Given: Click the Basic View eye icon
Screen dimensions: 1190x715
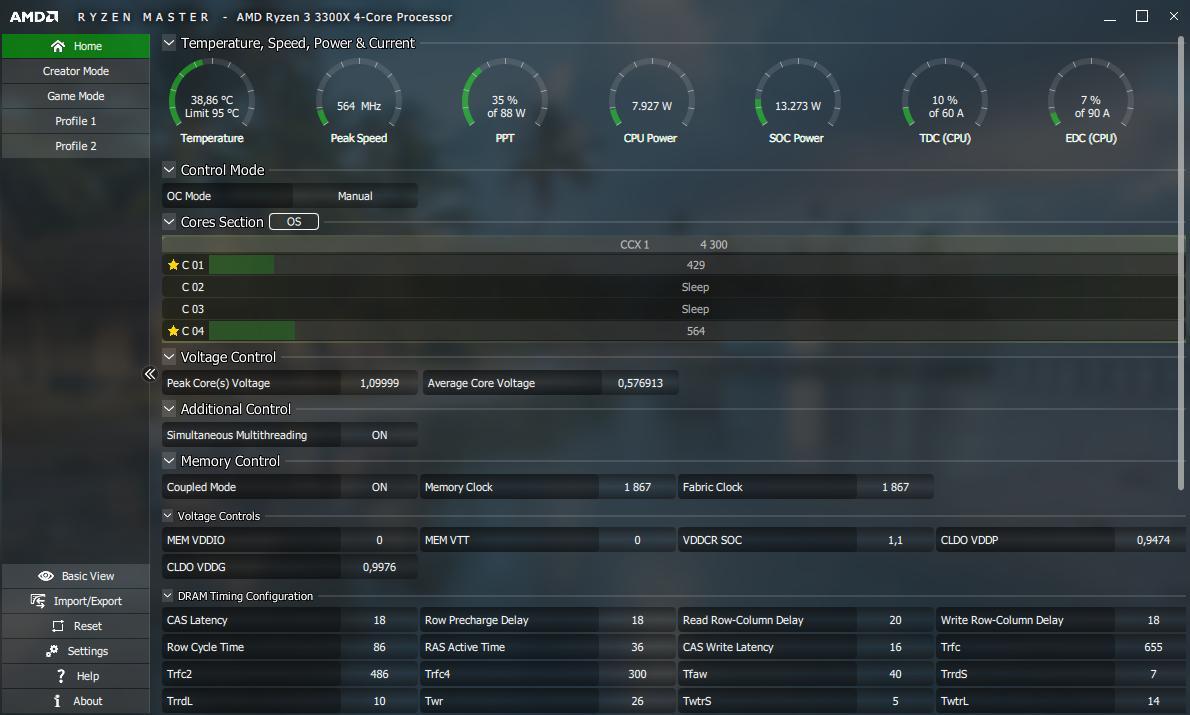Looking at the screenshot, I should point(46,576).
